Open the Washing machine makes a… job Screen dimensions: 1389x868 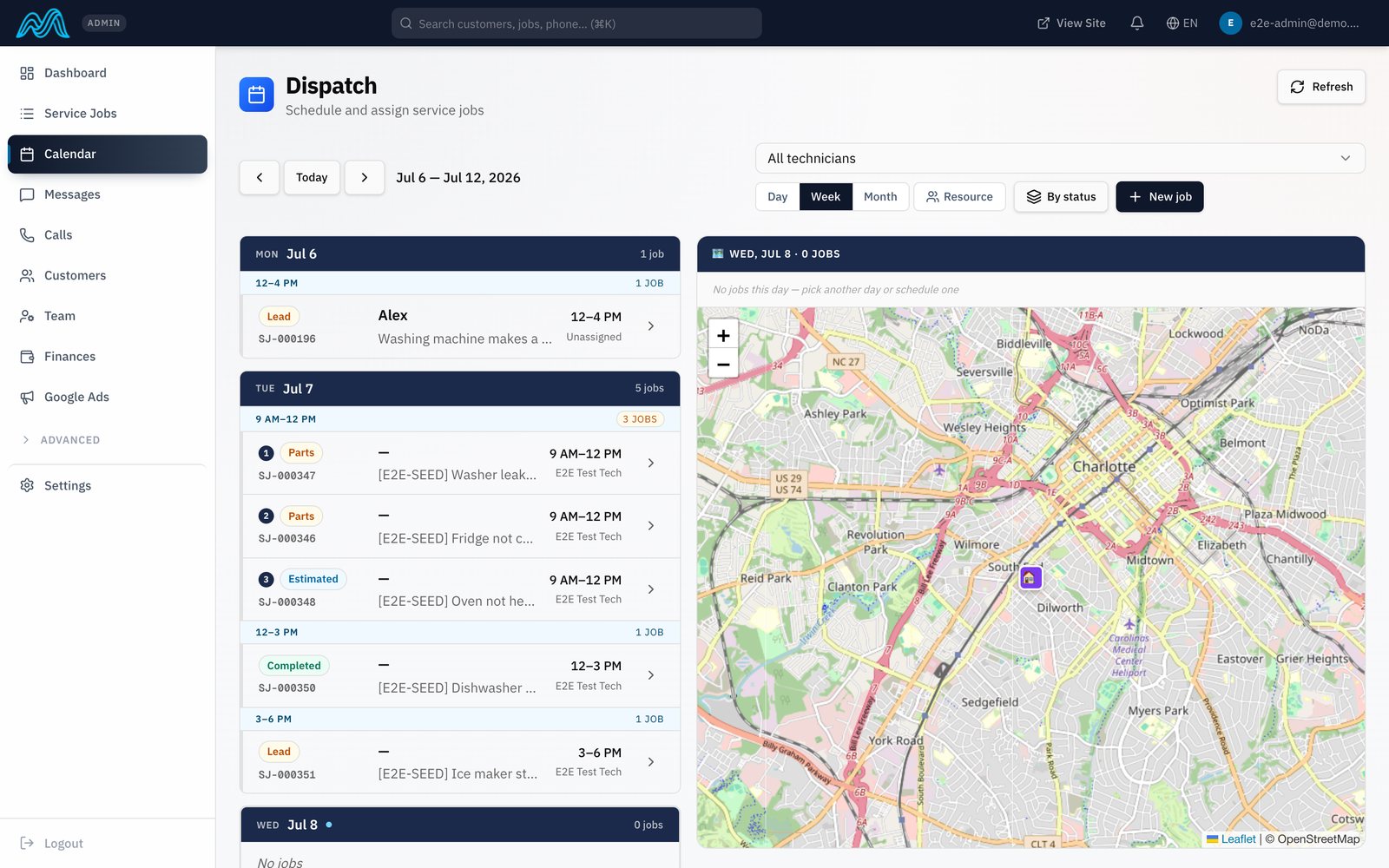click(460, 326)
